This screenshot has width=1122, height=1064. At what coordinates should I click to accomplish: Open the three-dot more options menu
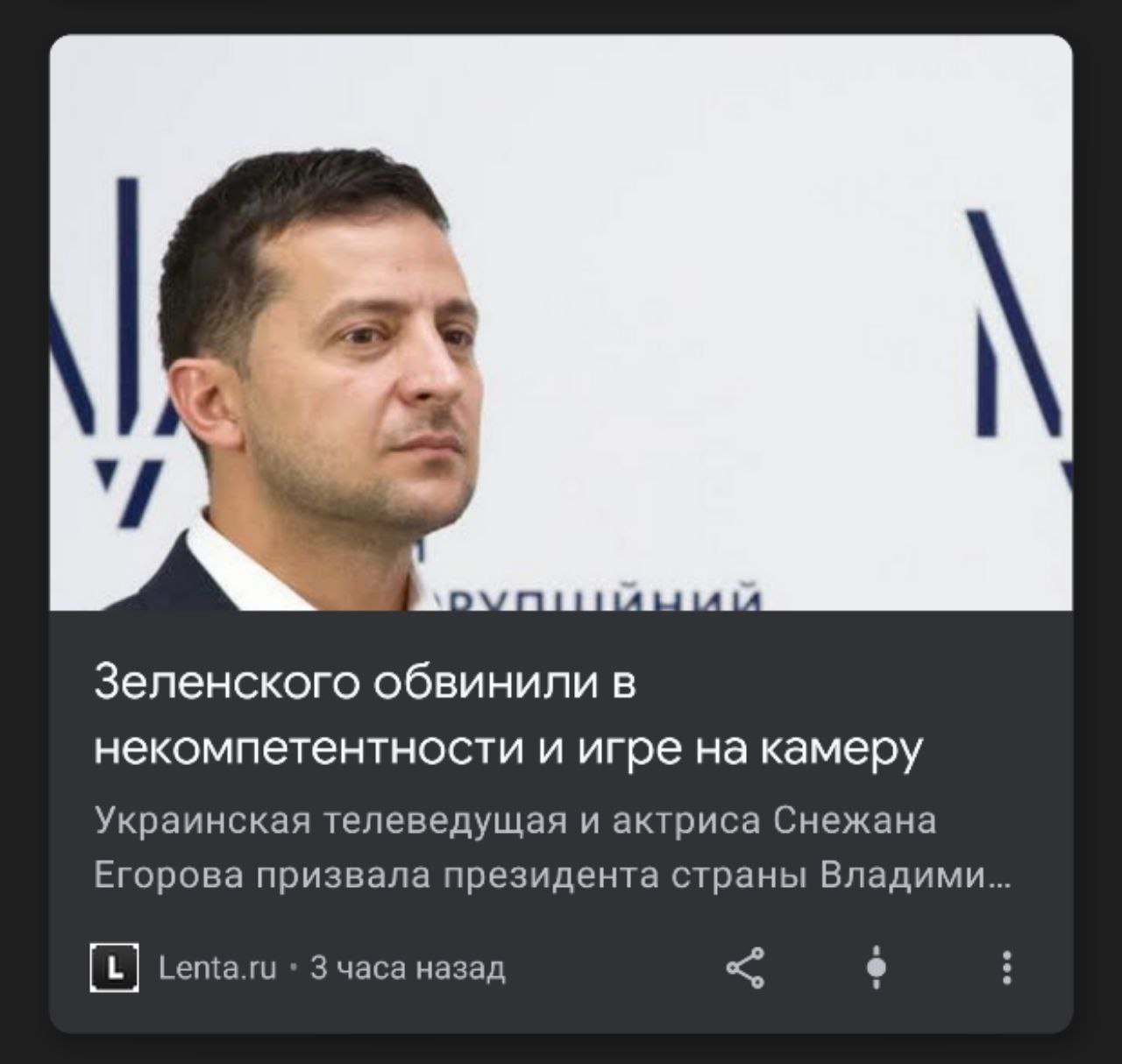(1007, 968)
